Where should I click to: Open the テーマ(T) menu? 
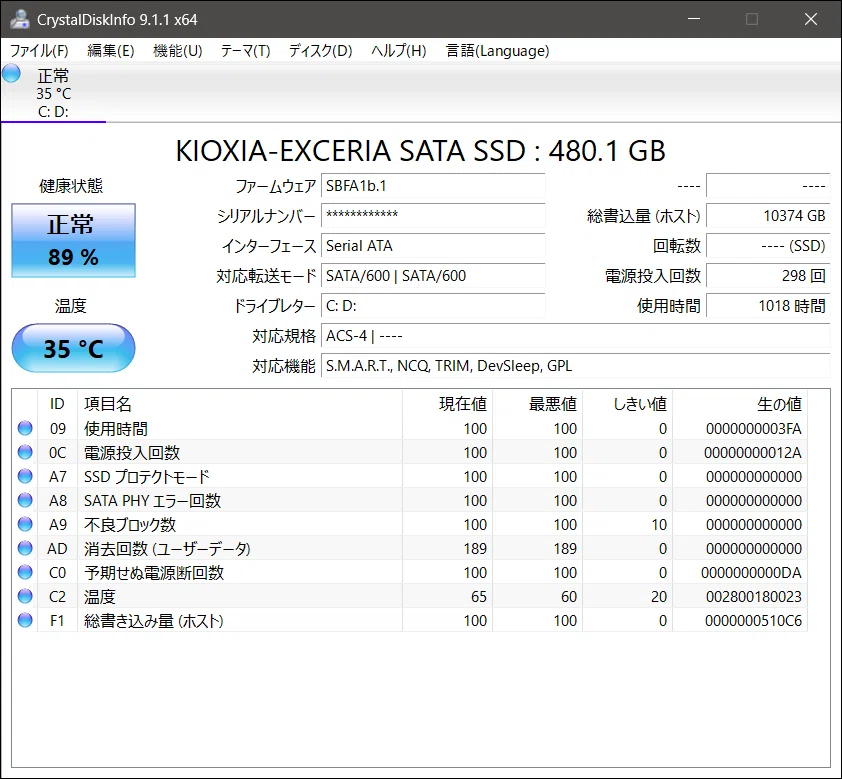pos(245,50)
